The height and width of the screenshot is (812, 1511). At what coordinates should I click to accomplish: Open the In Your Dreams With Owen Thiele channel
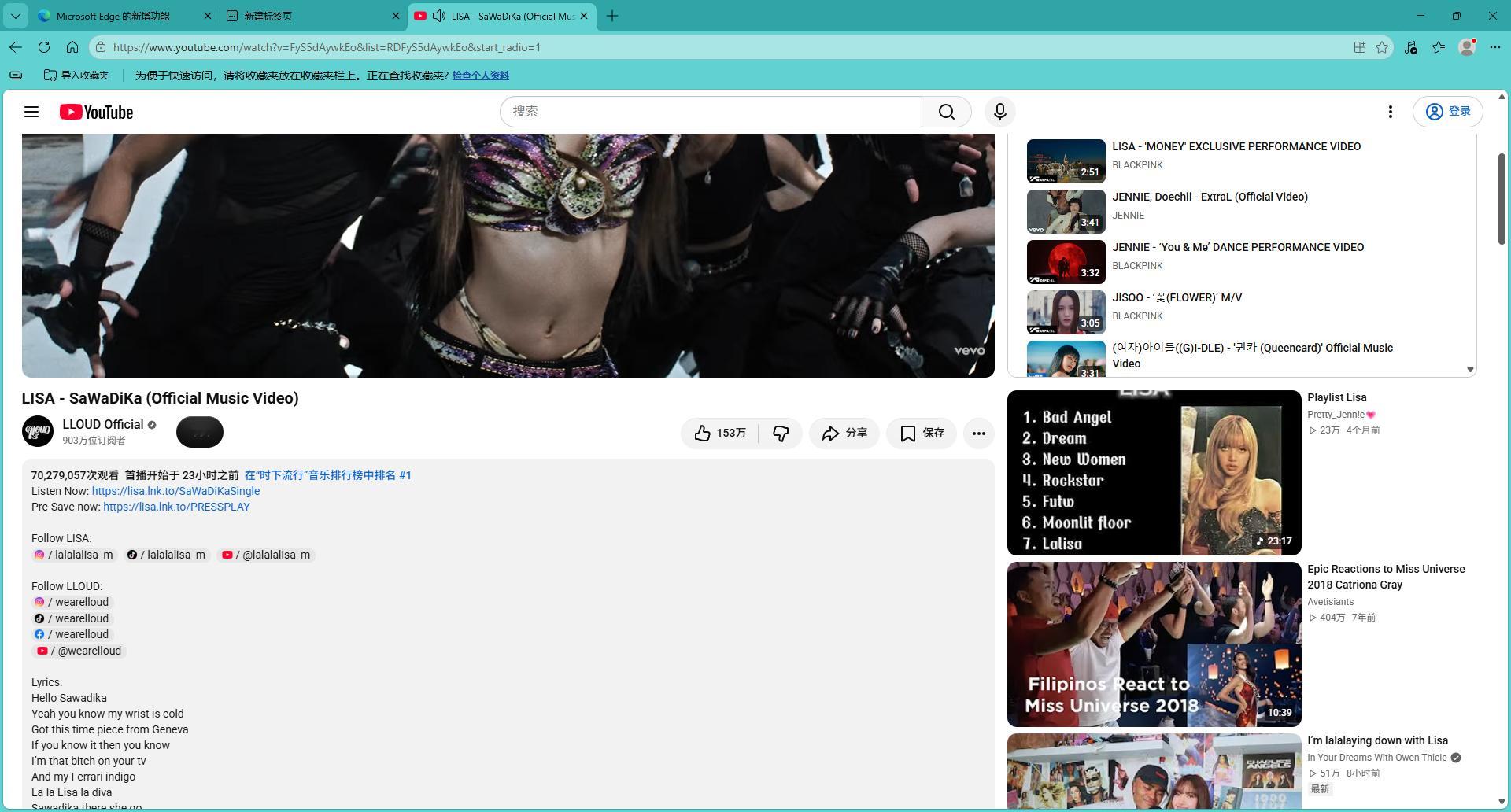(x=1377, y=758)
